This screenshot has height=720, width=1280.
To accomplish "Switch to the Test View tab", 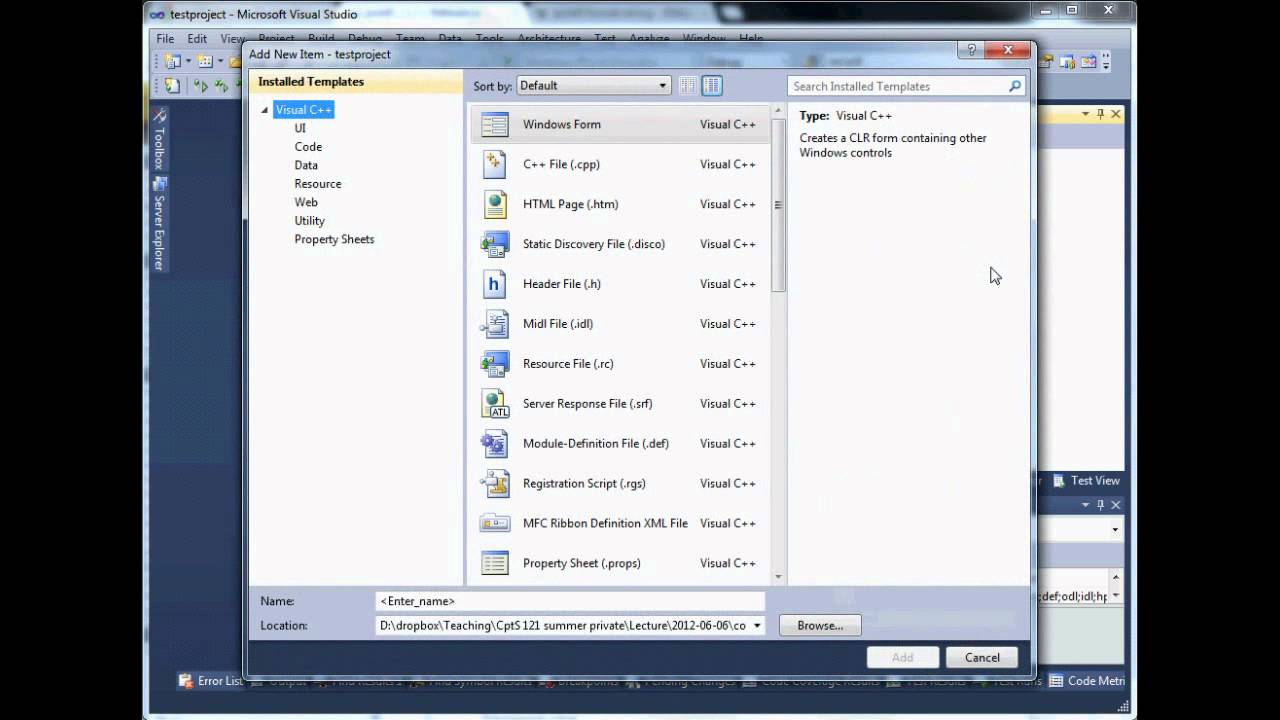I will click(x=1086, y=481).
